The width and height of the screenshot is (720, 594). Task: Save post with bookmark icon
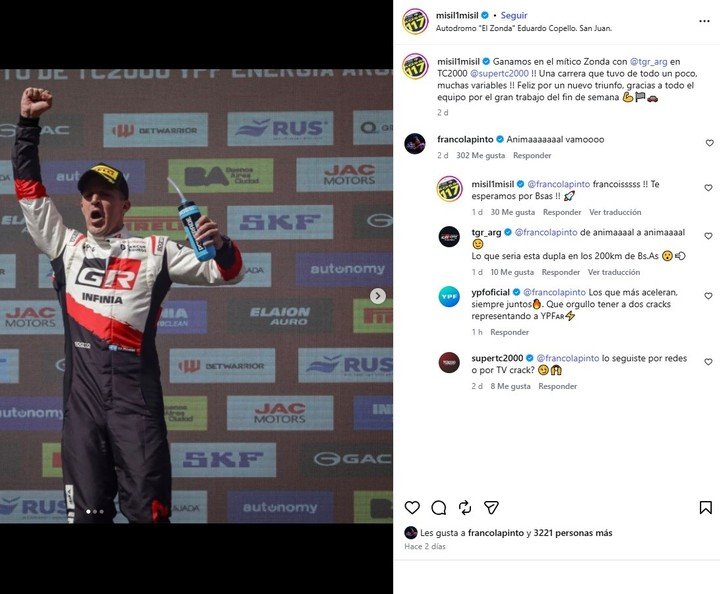click(x=705, y=507)
